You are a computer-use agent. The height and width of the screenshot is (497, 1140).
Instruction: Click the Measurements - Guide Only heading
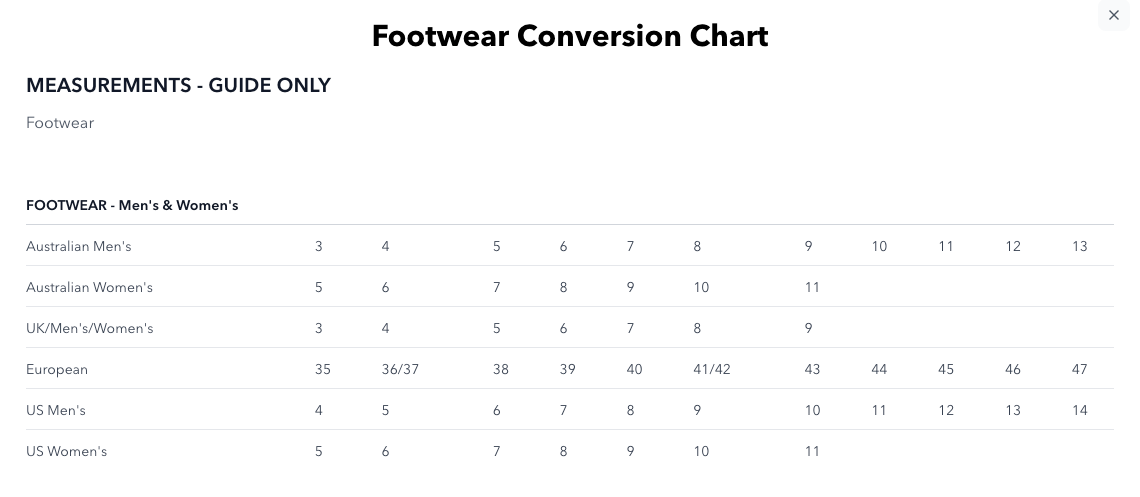(x=178, y=86)
